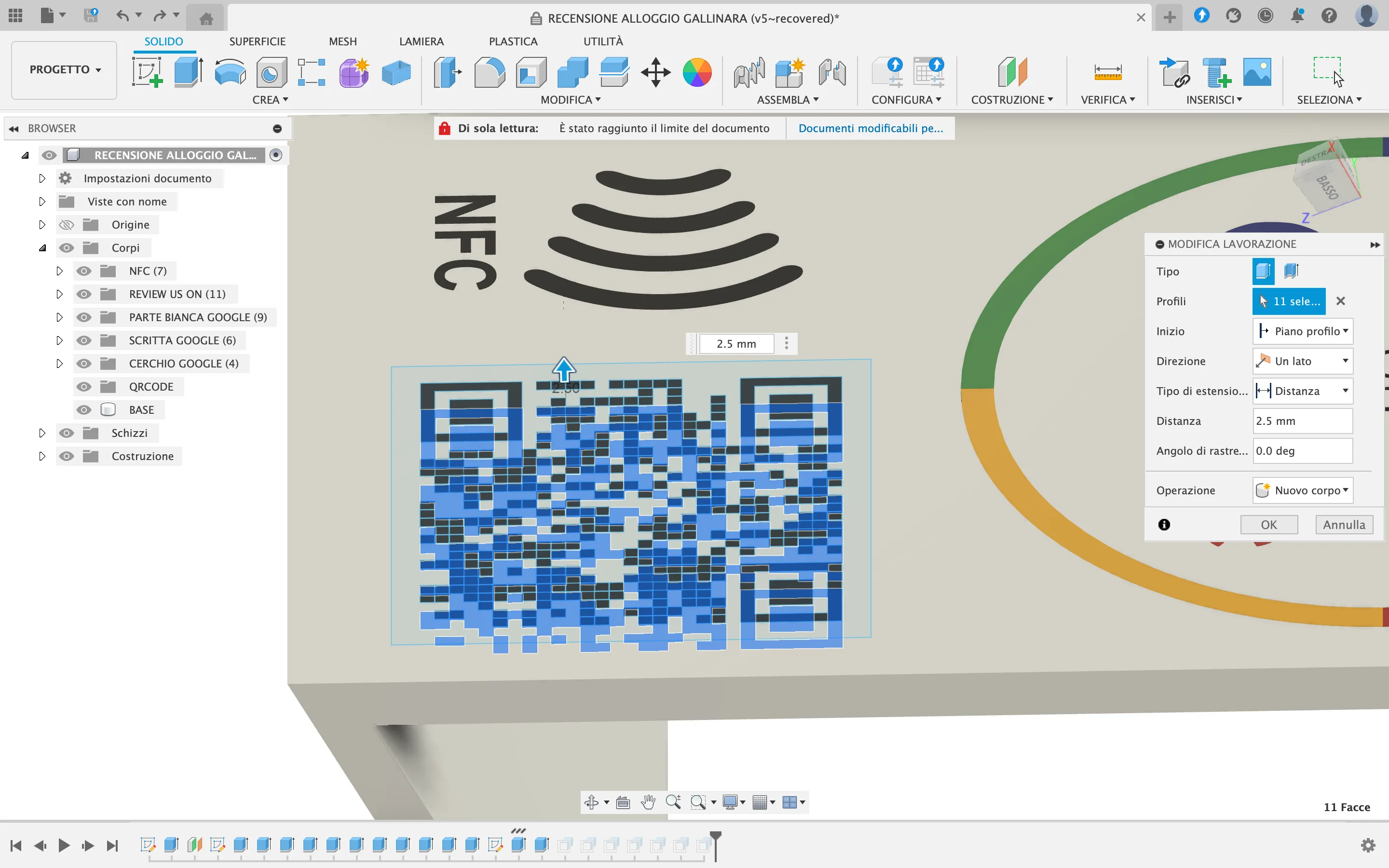Confirm with OK in Modifica Lavorazione
This screenshot has width=1389, height=868.
[x=1268, y=524]
